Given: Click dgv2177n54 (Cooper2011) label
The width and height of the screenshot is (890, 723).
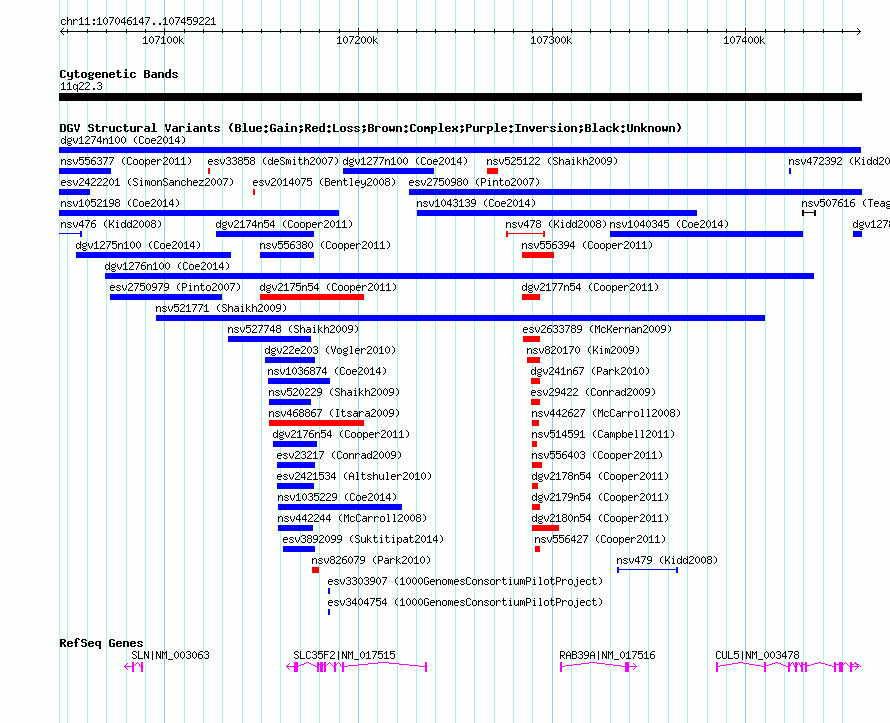Looking at the screenshot, I should pyautogui.click(x=591, y=287).
